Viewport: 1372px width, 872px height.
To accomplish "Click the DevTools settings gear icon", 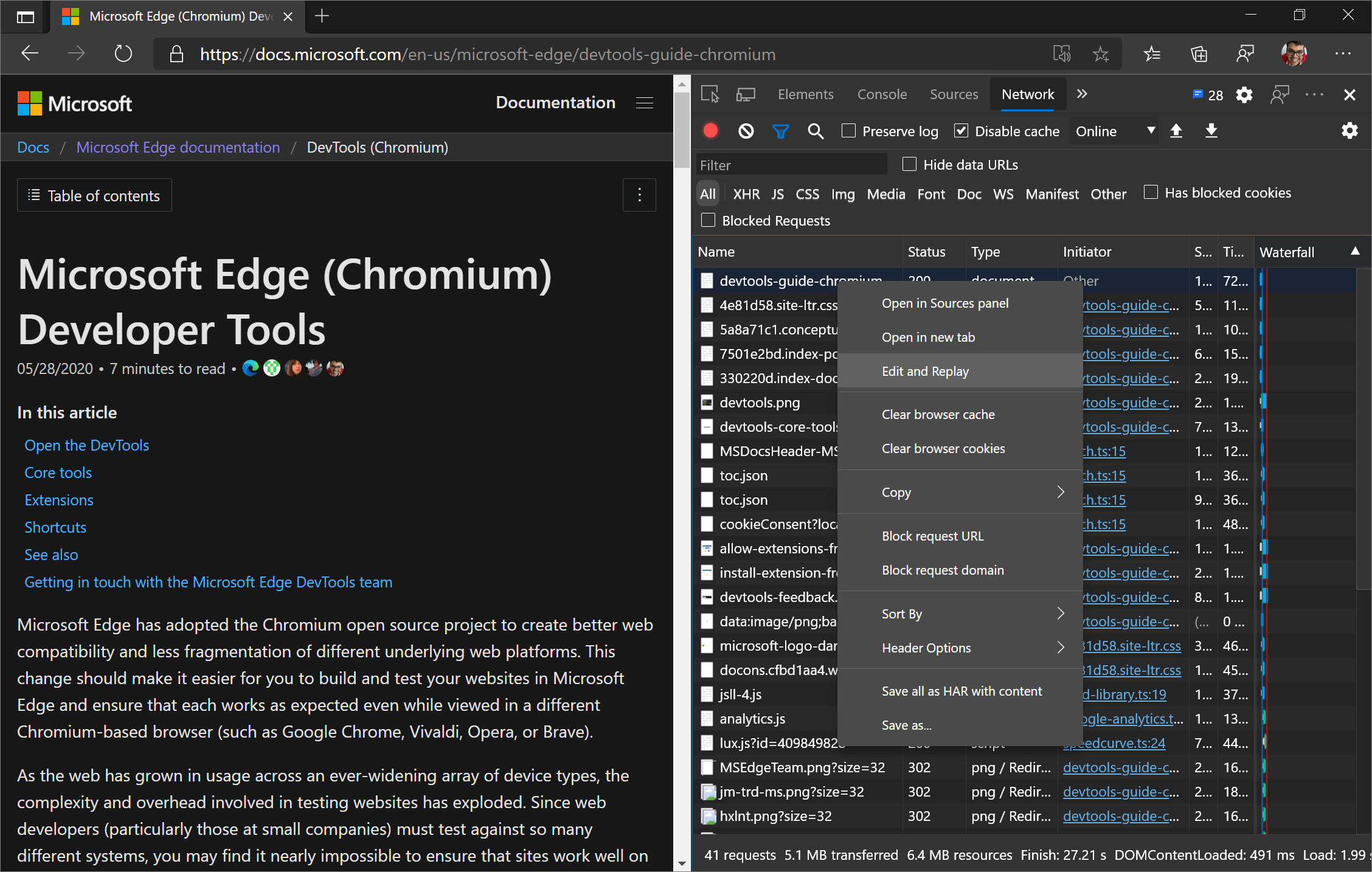I will 1243,94.
